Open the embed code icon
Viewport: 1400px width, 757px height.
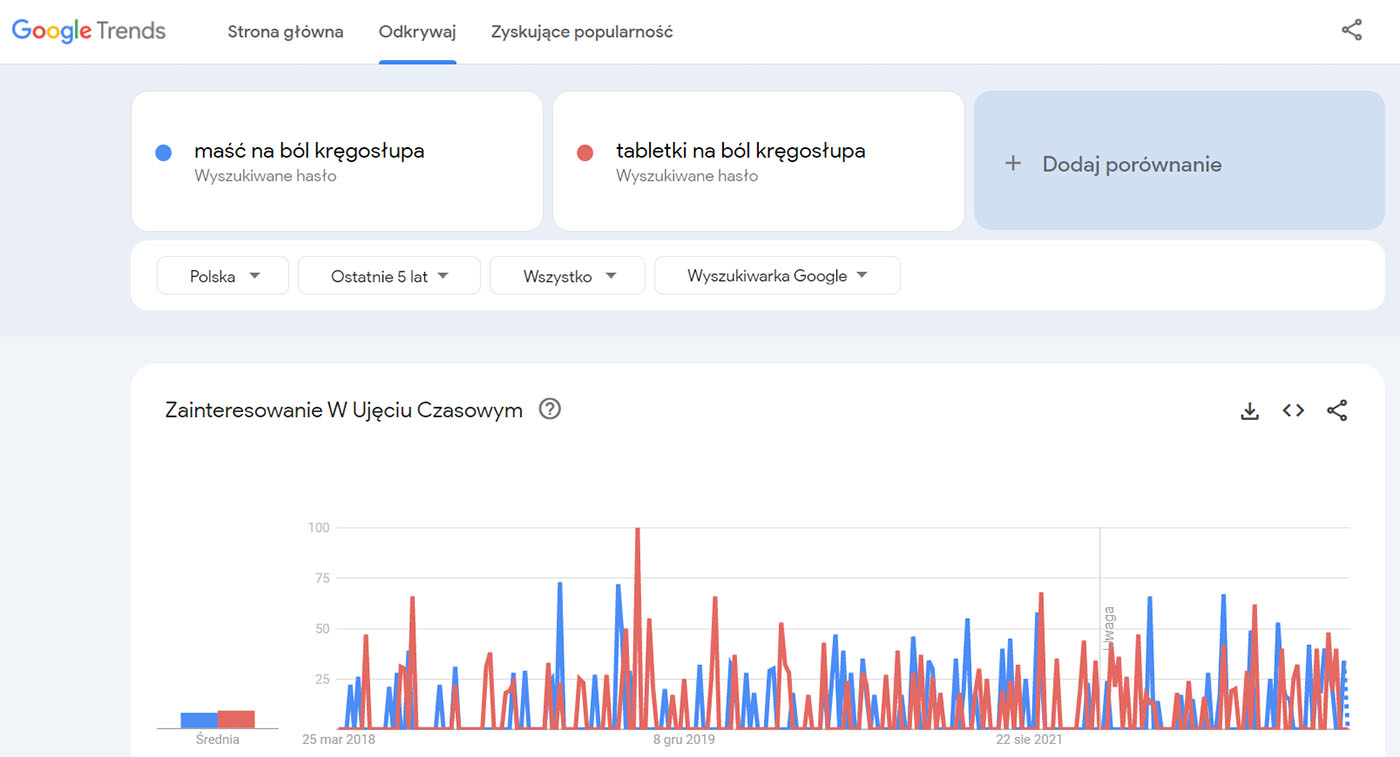click(1293, 410)
